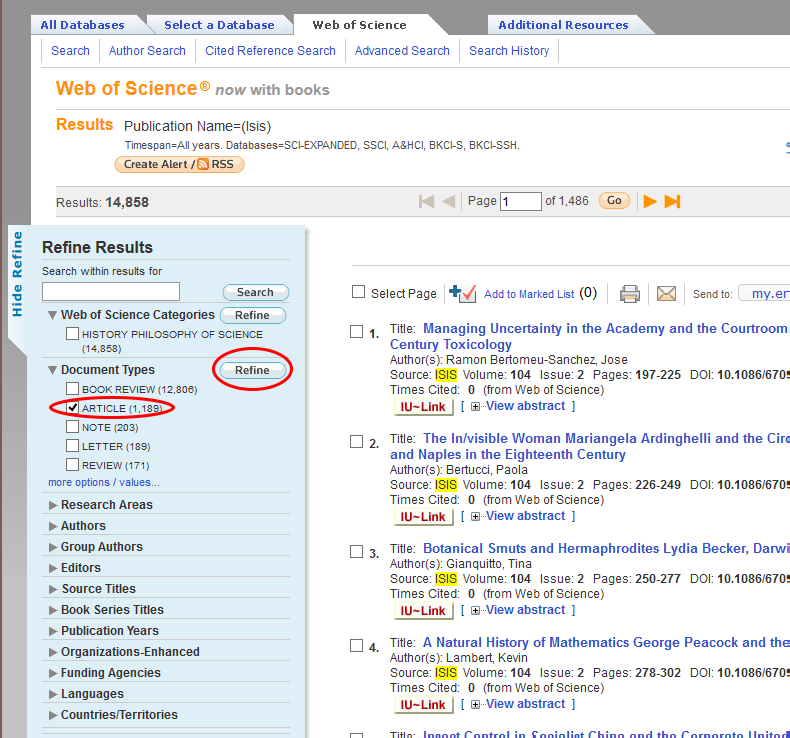This screenshot has height=738, width=790.
Task: Check the Book Review document type
Action: pos(73,388)
